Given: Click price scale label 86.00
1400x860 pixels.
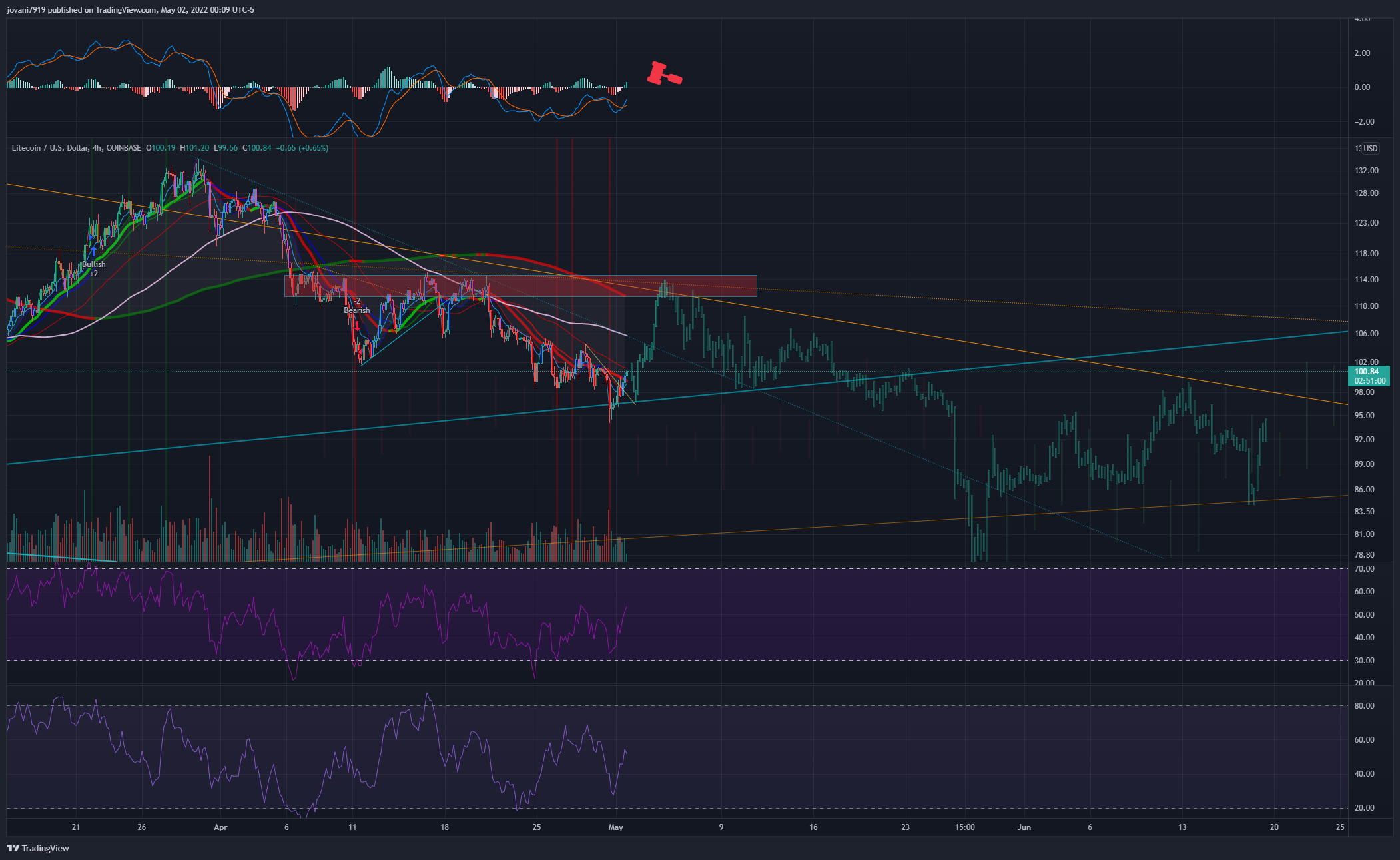Looking at the screenshot, I should [1365, 490].
